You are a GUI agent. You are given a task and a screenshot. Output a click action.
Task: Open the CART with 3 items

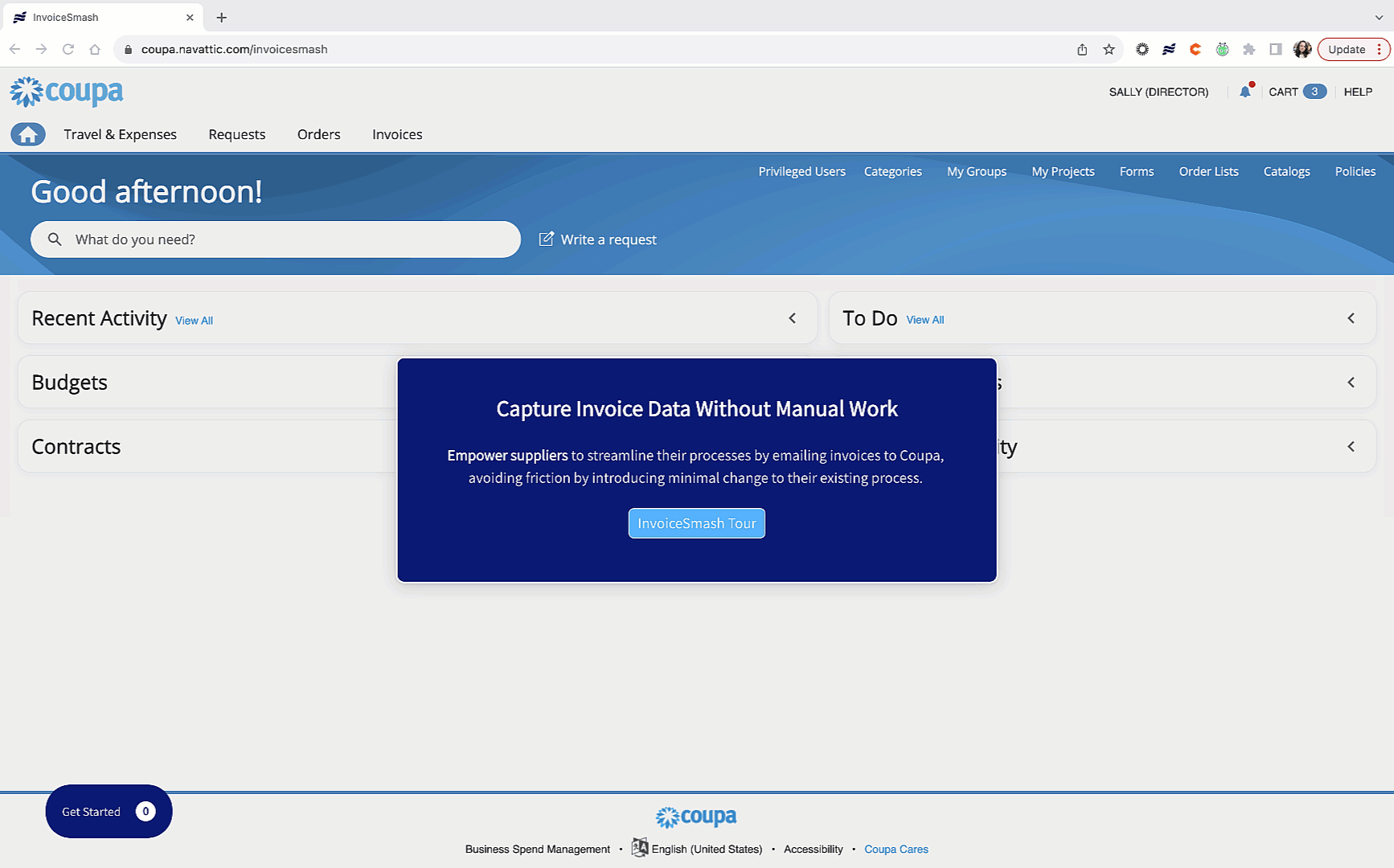[x=1297, y=92]
